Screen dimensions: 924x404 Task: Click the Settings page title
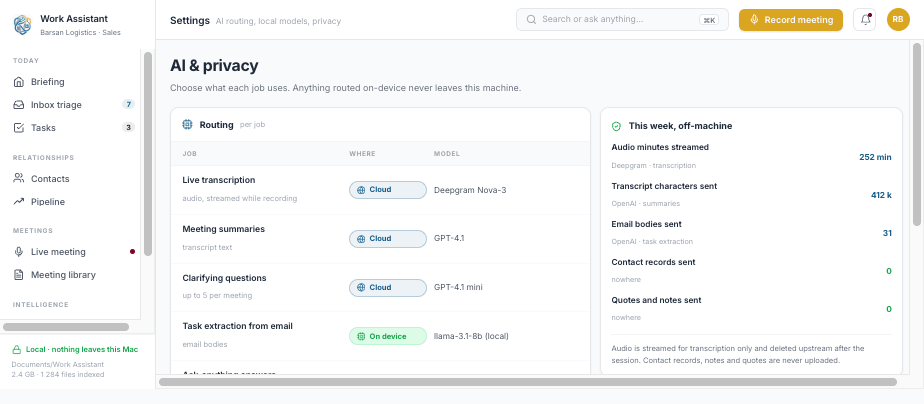click(x=190, y=21)
